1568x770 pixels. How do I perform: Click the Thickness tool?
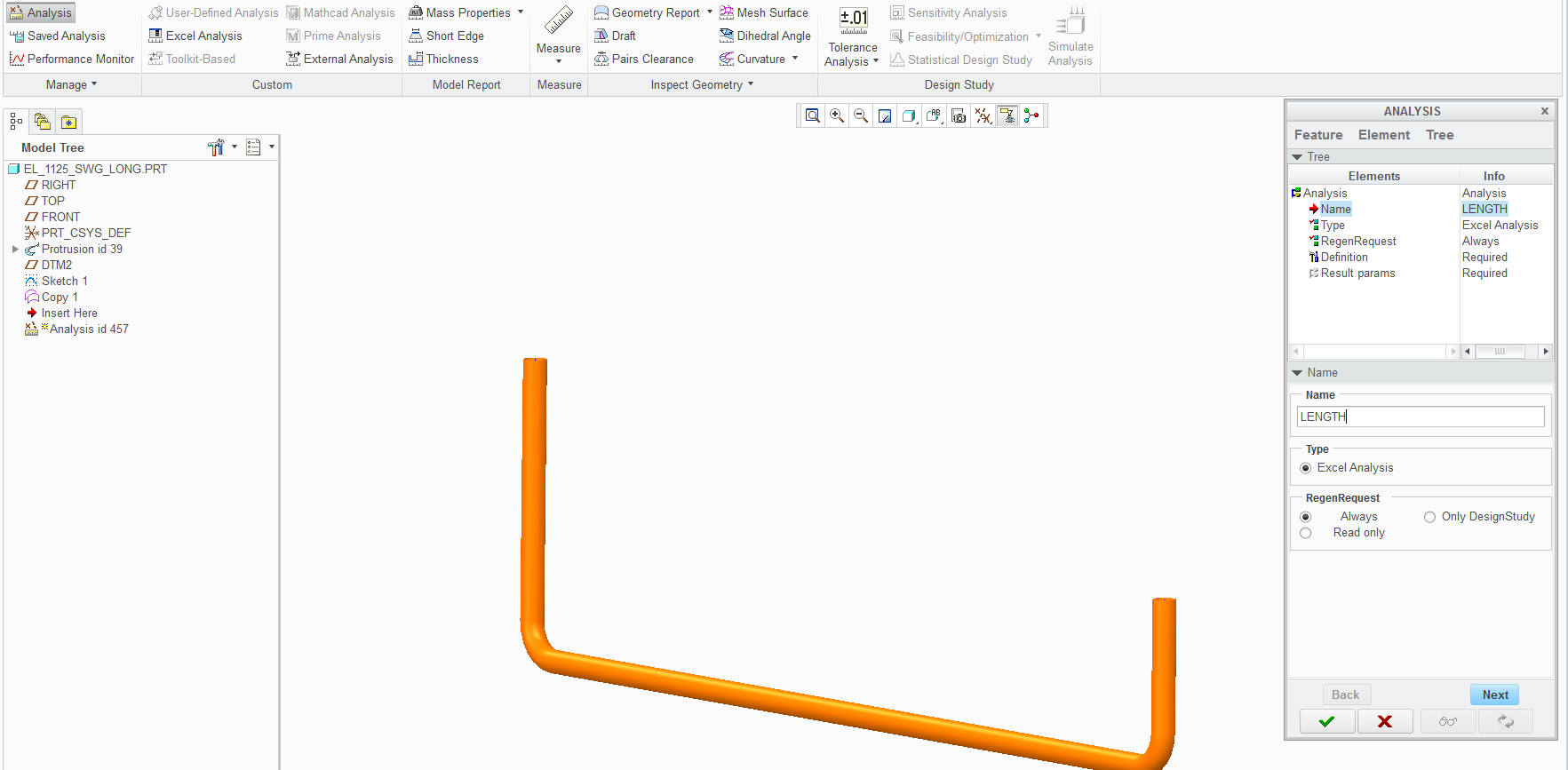coord(443,59)
